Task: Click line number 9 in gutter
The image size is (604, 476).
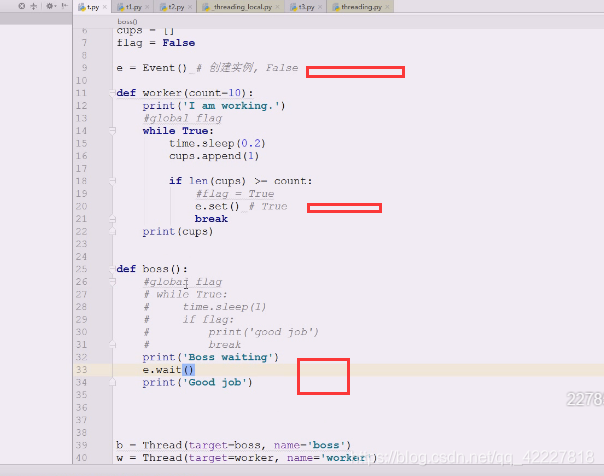Action: 84,68
